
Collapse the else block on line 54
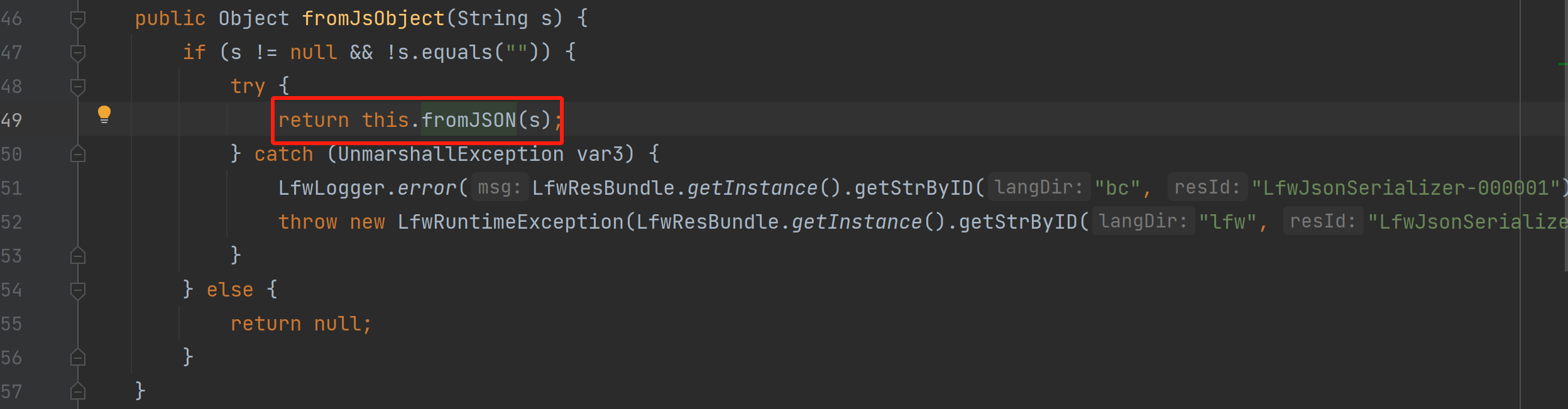click(78, 290)
